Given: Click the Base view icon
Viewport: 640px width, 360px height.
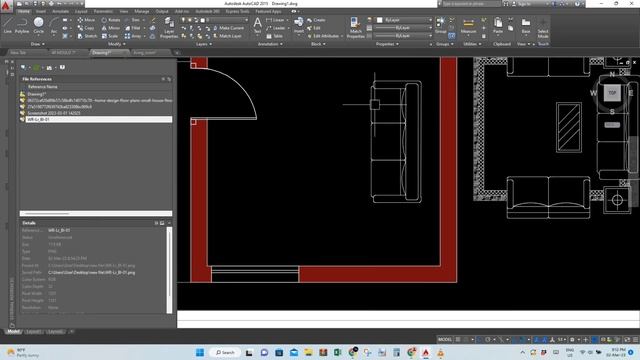Looking at the screenshot, I should (526, 25).
